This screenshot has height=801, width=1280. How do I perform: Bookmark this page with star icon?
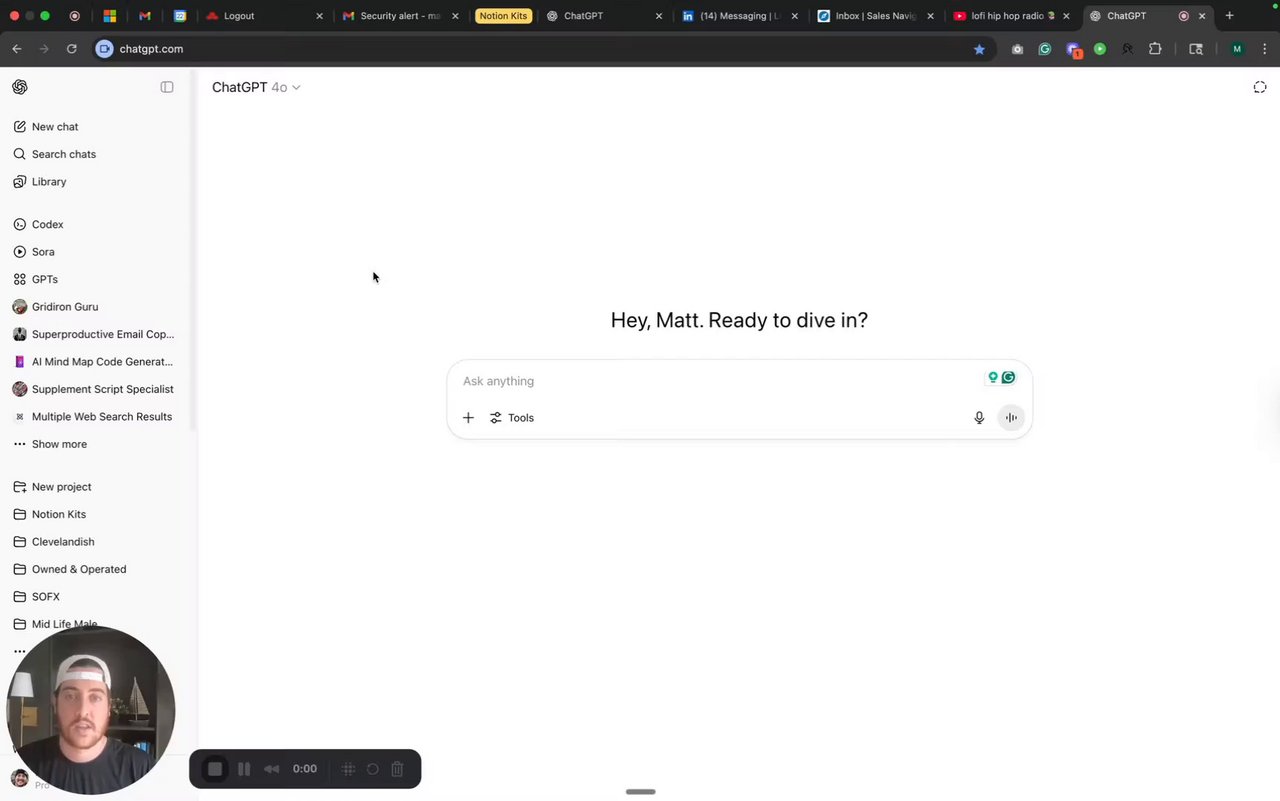(x=979, y=49)
